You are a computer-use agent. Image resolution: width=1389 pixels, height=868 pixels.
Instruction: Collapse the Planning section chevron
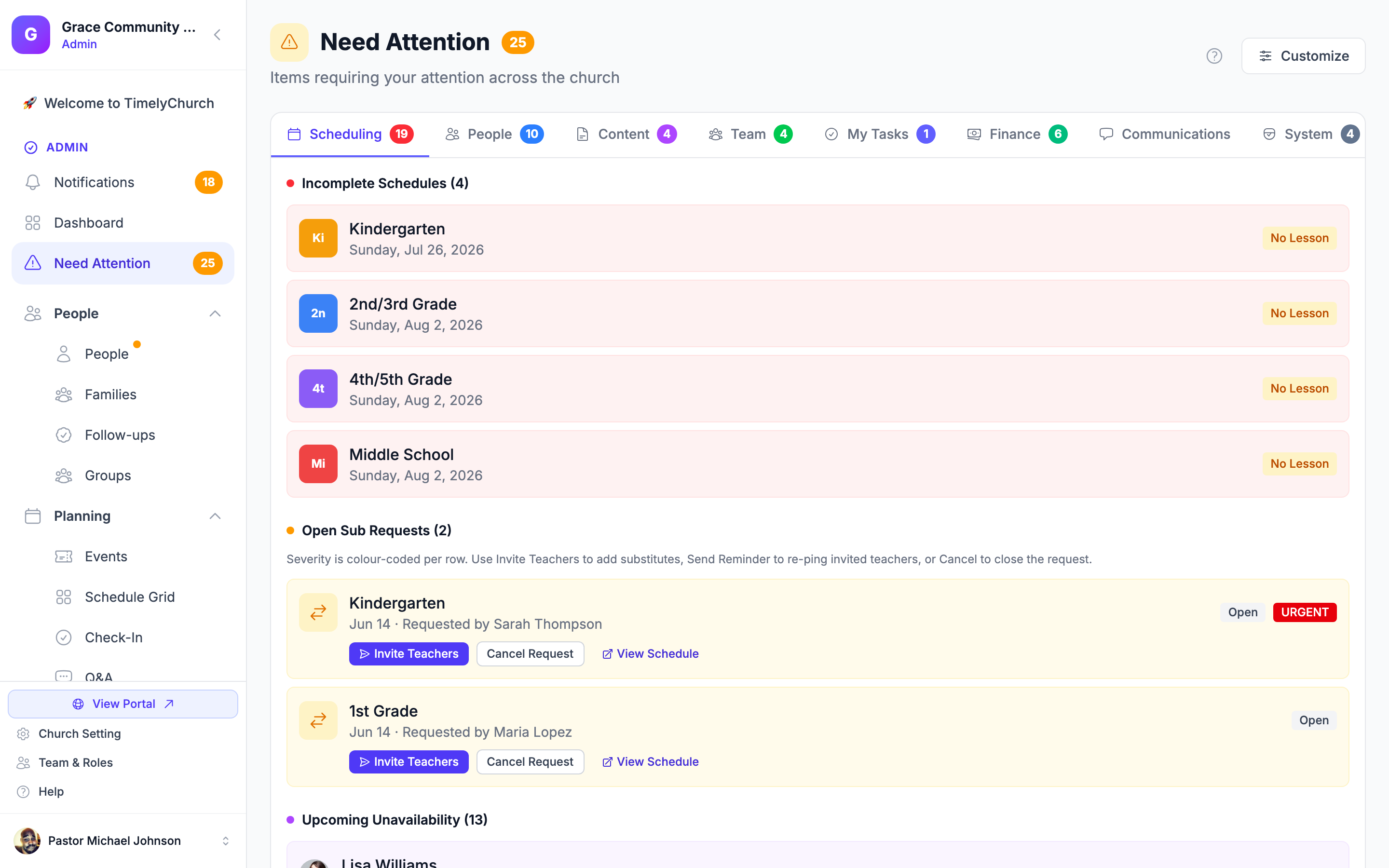[215, 516]
